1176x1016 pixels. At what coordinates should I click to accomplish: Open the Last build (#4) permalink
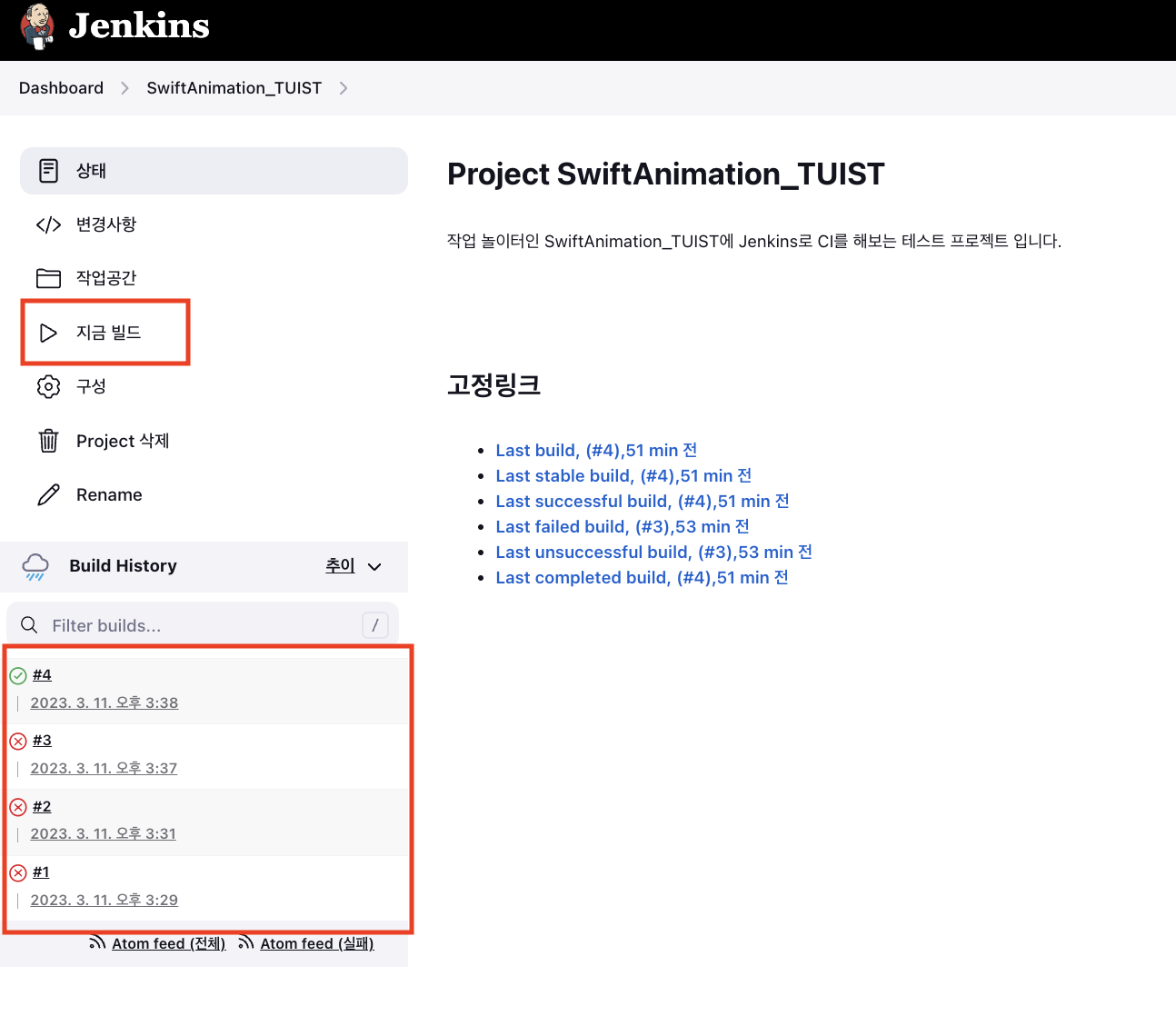pyautogui.click(x=596, y=450)
